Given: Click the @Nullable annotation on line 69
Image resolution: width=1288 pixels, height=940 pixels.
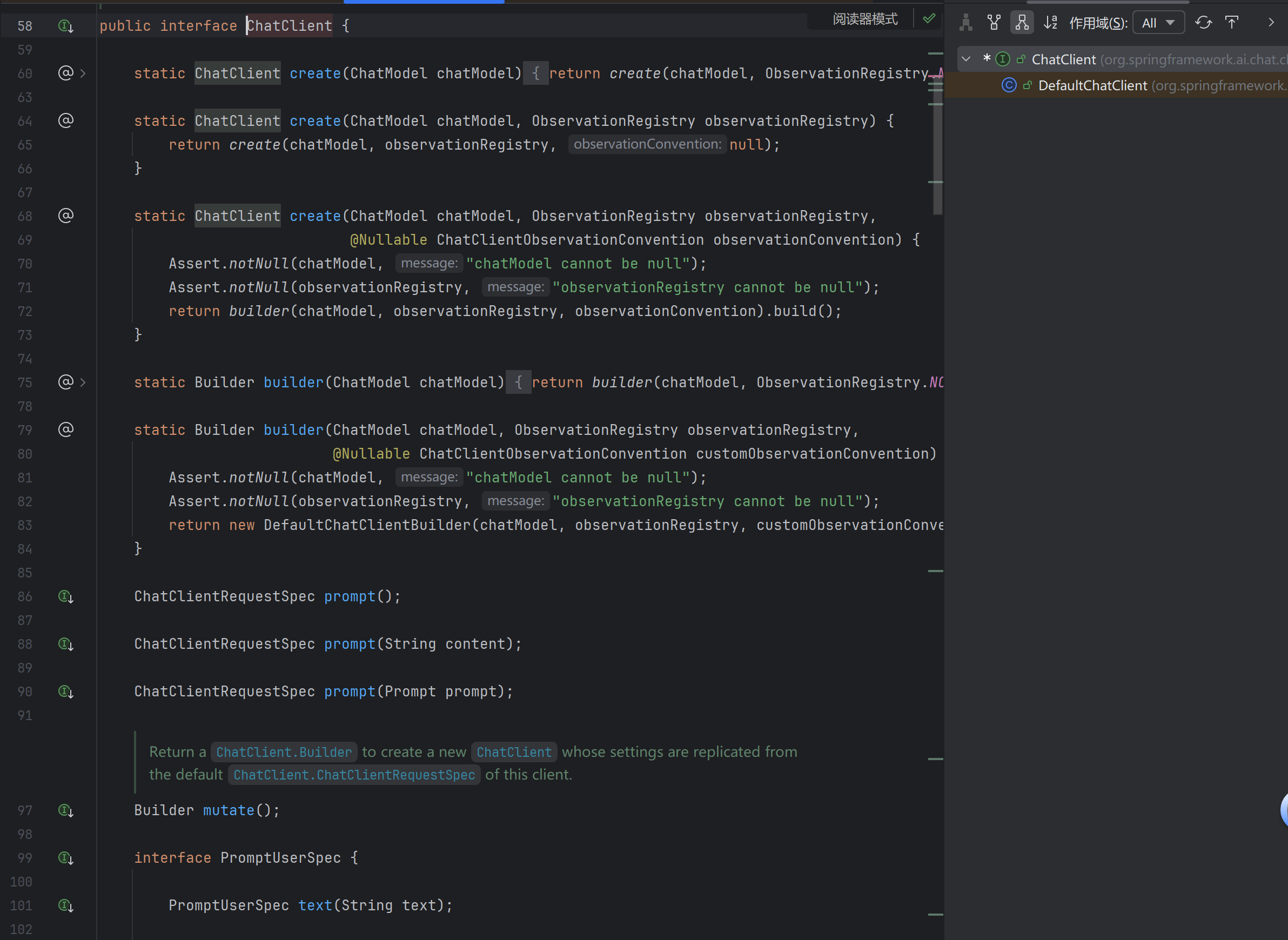Looking at the screenshot, I should click(388, 240).
